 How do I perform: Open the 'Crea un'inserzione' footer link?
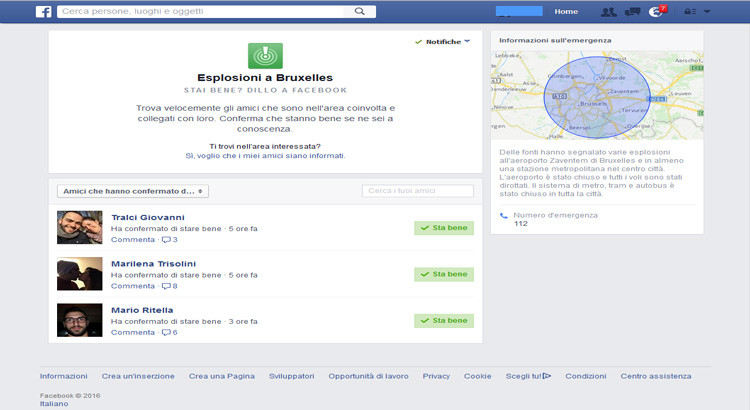click(138, 377)
